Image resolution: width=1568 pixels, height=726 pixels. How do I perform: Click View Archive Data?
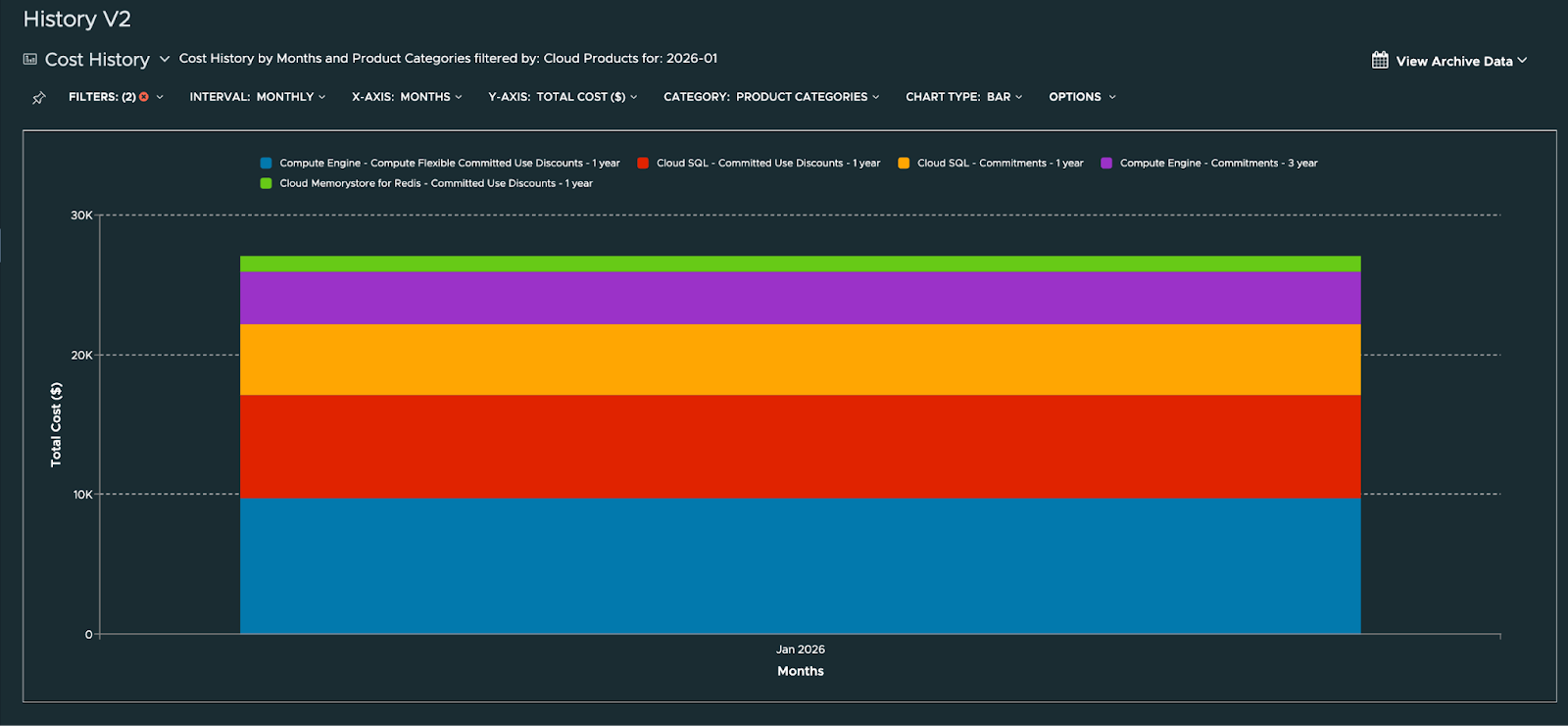click(x=1454, y=61)
